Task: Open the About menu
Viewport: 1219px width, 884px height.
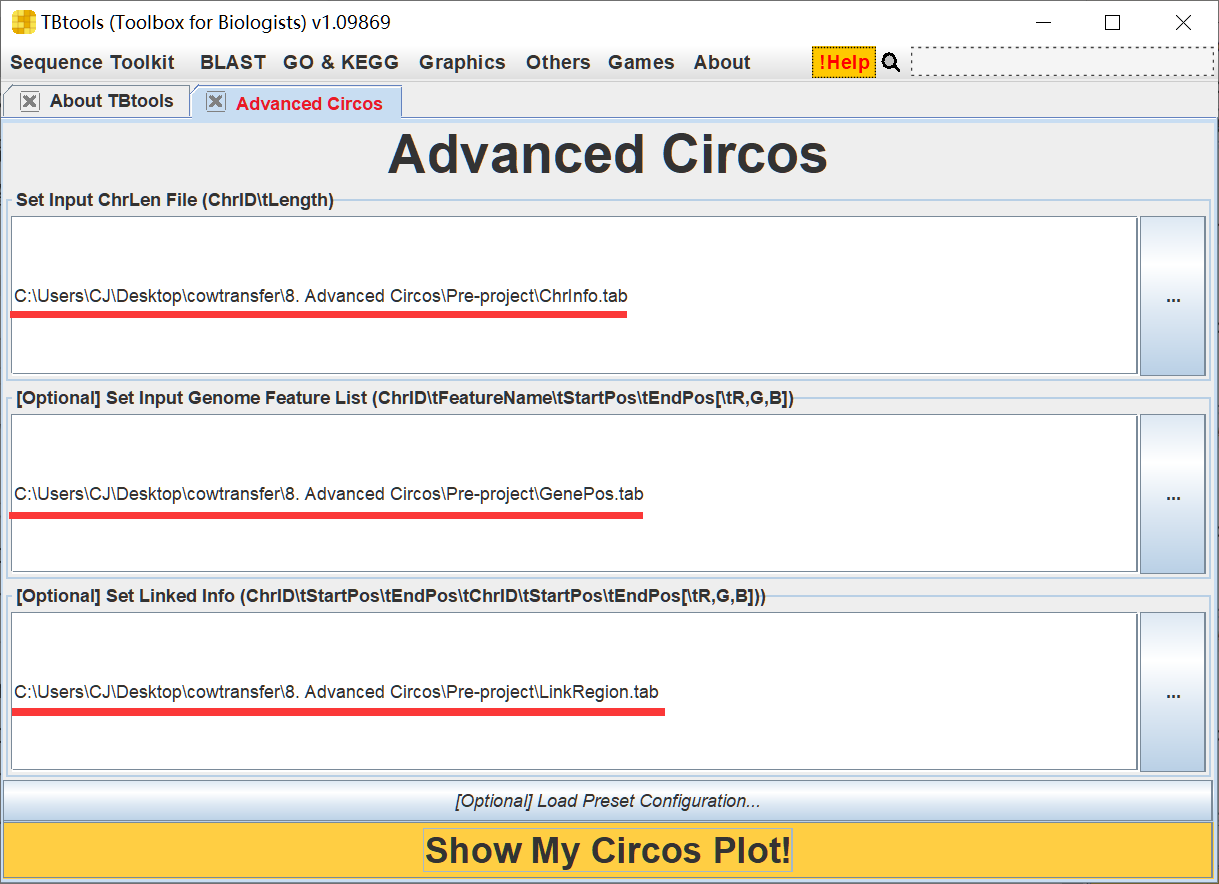Action: (722, 62)
